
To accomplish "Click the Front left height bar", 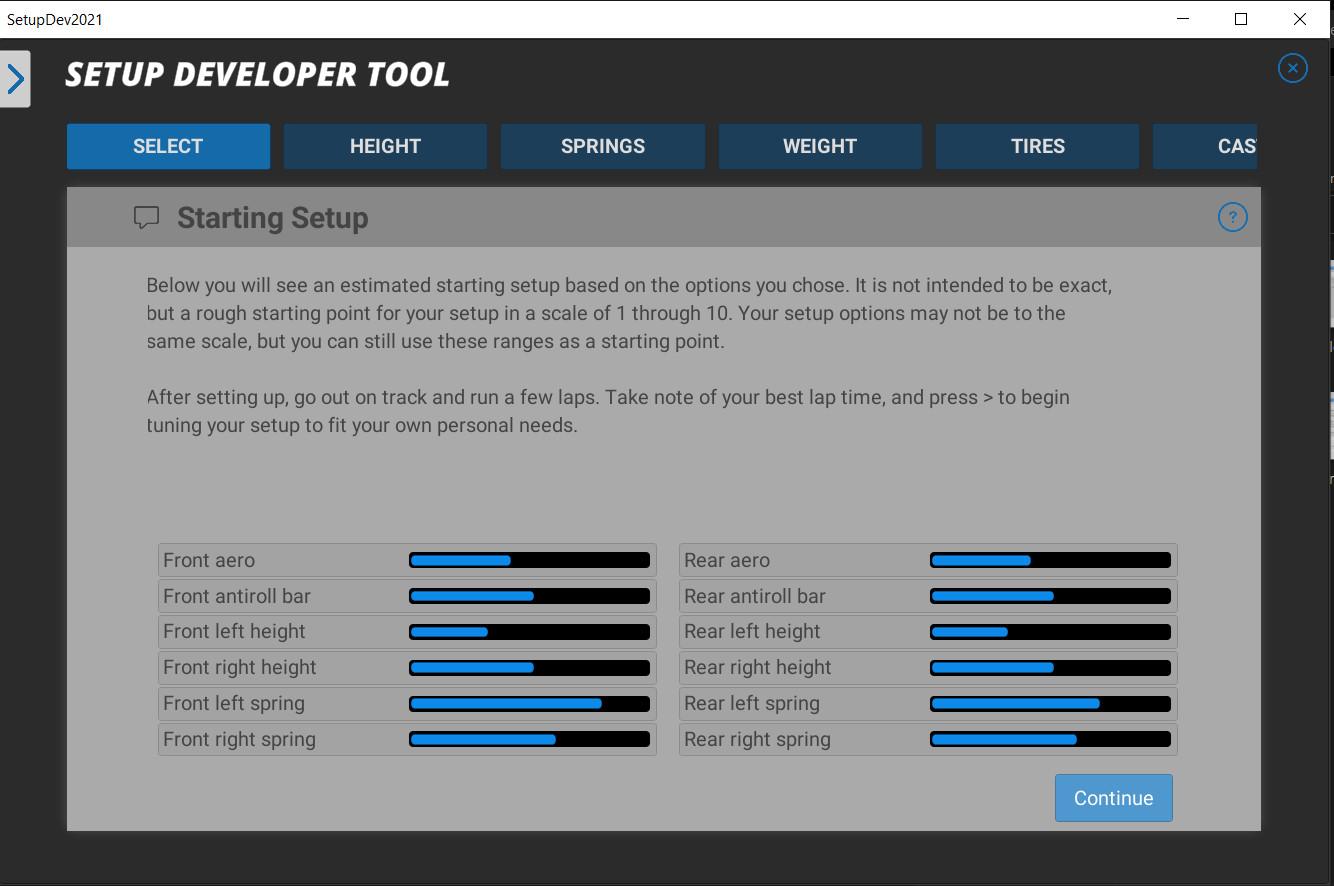I will (x=529, y=631).
